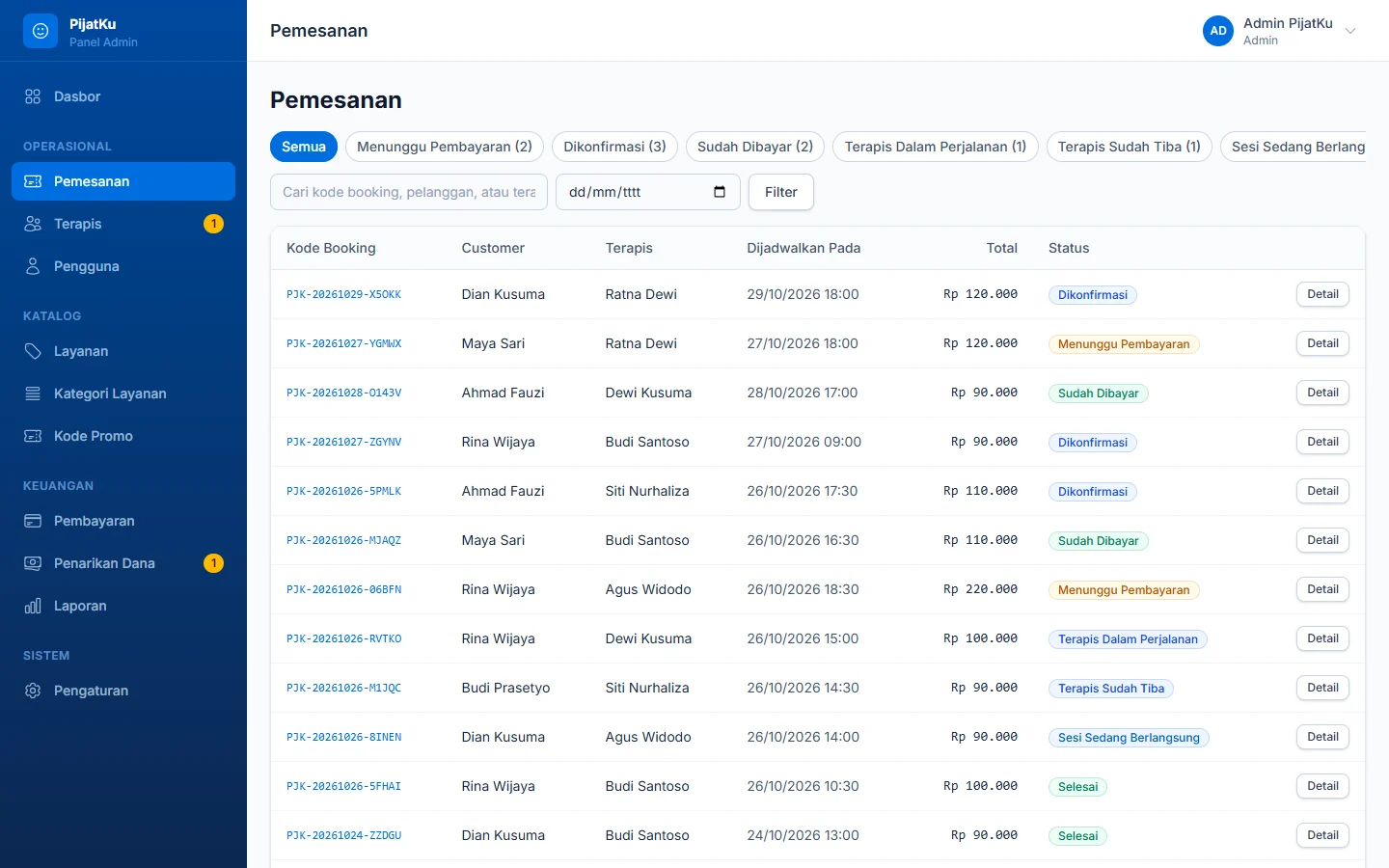Select the Terapis Sudah Tiba (1) tab
1389x868 pixels.
pos(1130,147)
